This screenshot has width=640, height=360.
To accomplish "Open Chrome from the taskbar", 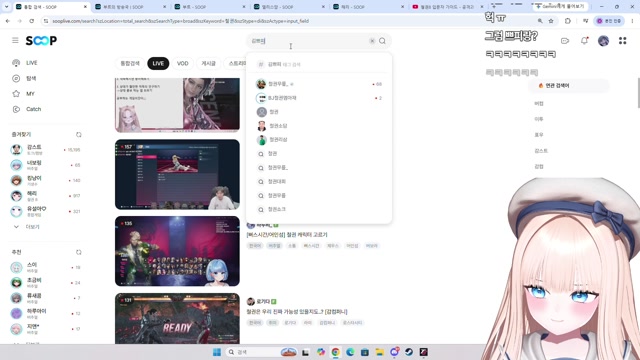I will click(x=336, y=352).
